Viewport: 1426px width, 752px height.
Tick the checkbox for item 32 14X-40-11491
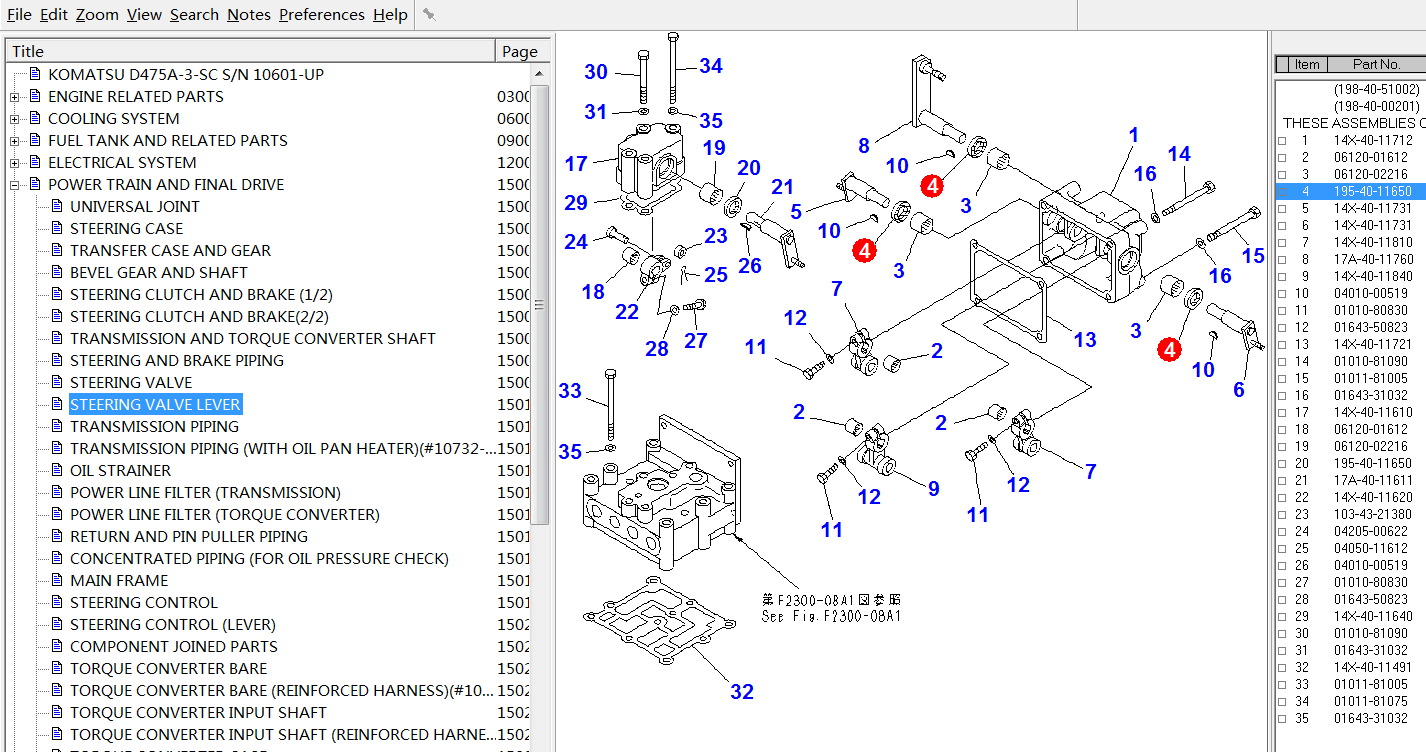coord(1283,668)
